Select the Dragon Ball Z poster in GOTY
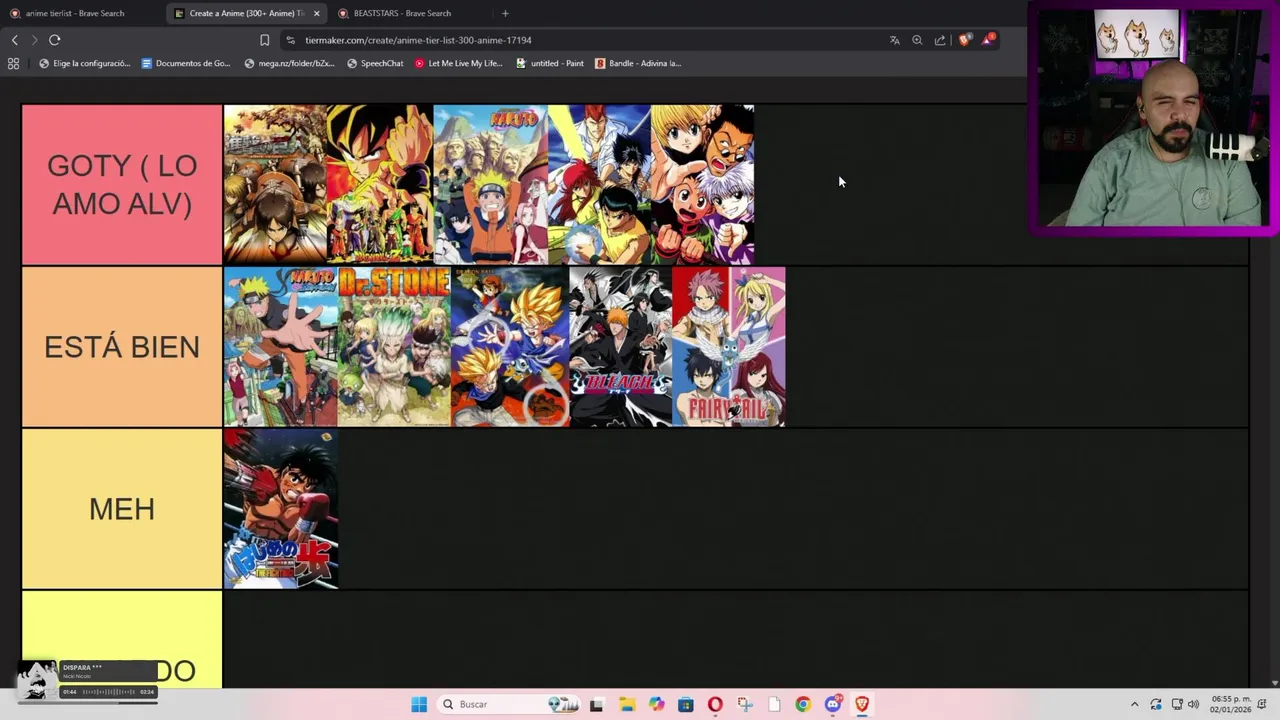This screenshot has height=720, width=1280. tap(380, 185)
